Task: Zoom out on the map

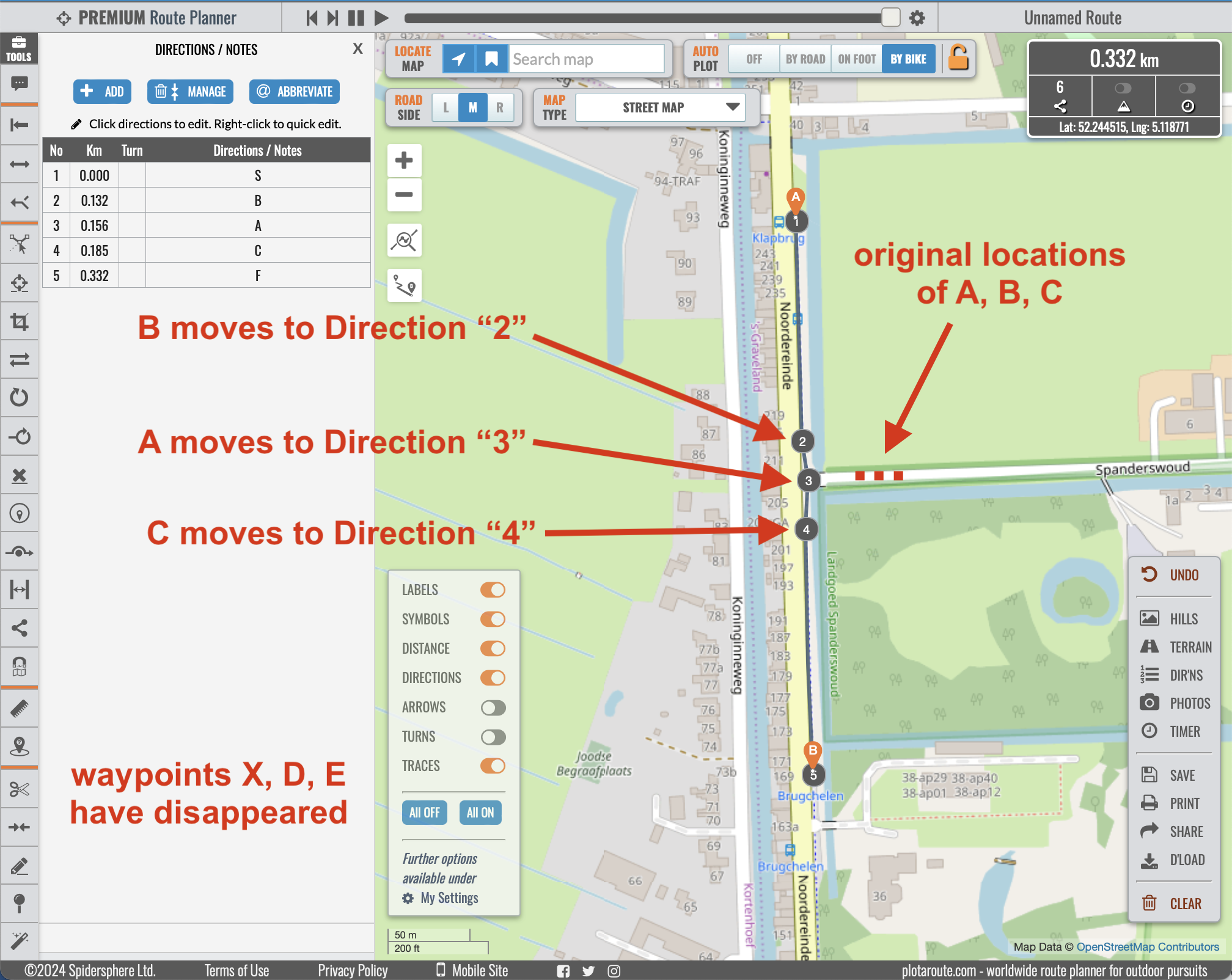Action: point(404,195)
